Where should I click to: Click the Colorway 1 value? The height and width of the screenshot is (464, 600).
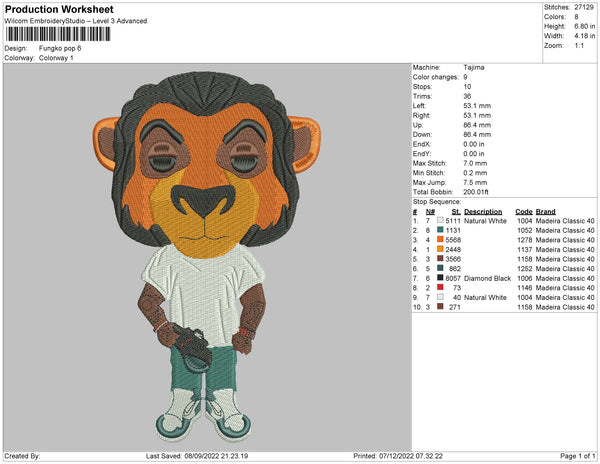(56, 58)
